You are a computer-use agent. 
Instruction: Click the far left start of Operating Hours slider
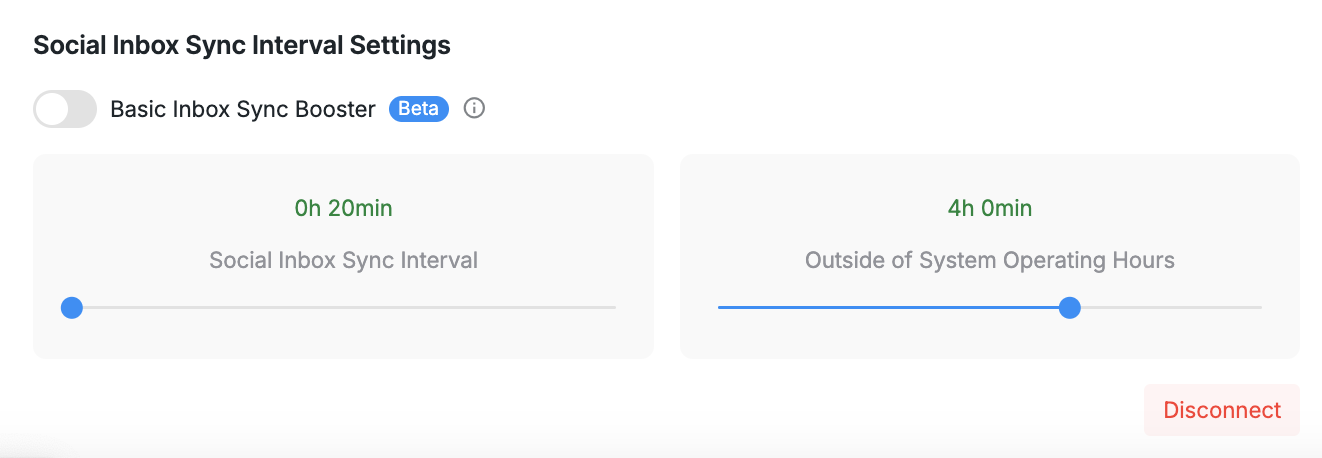tap(721, 308)
